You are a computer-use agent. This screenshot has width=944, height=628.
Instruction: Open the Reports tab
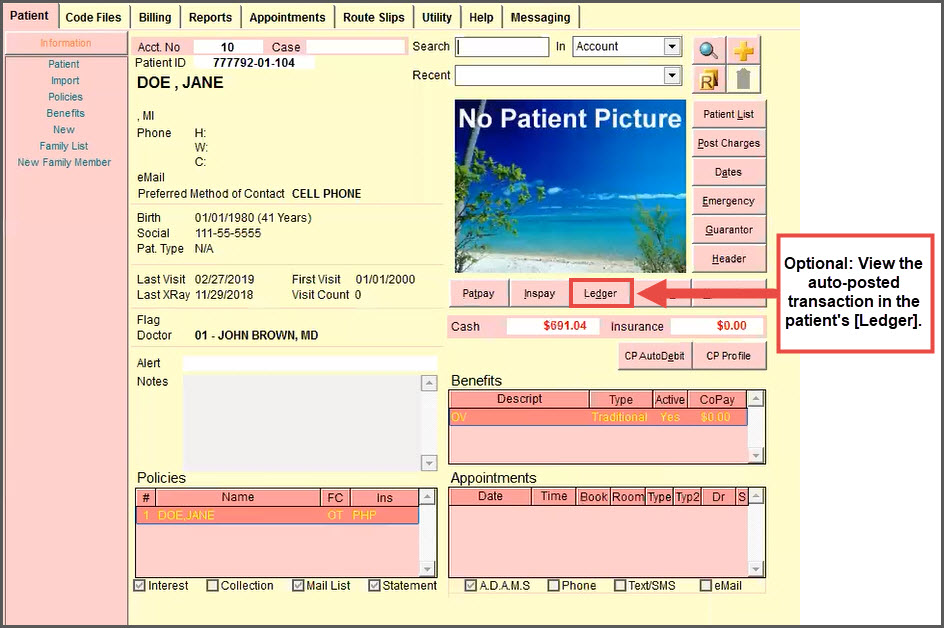(210, 17)
